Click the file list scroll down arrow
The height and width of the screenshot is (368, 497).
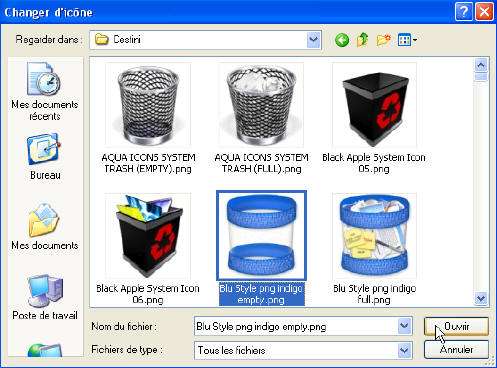[x=481, y=298]
